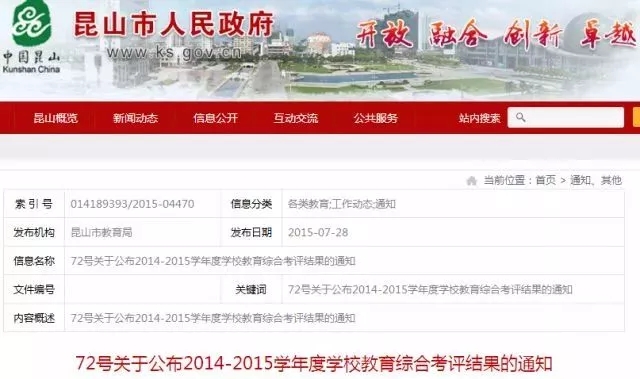Click the 文件编号 label cell
The image size is (640, 379).
34,290
